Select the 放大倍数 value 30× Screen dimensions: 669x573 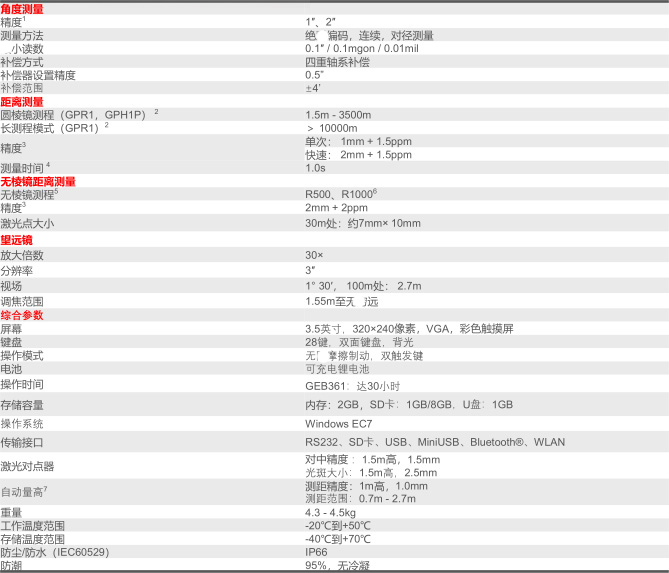(314, 255)
